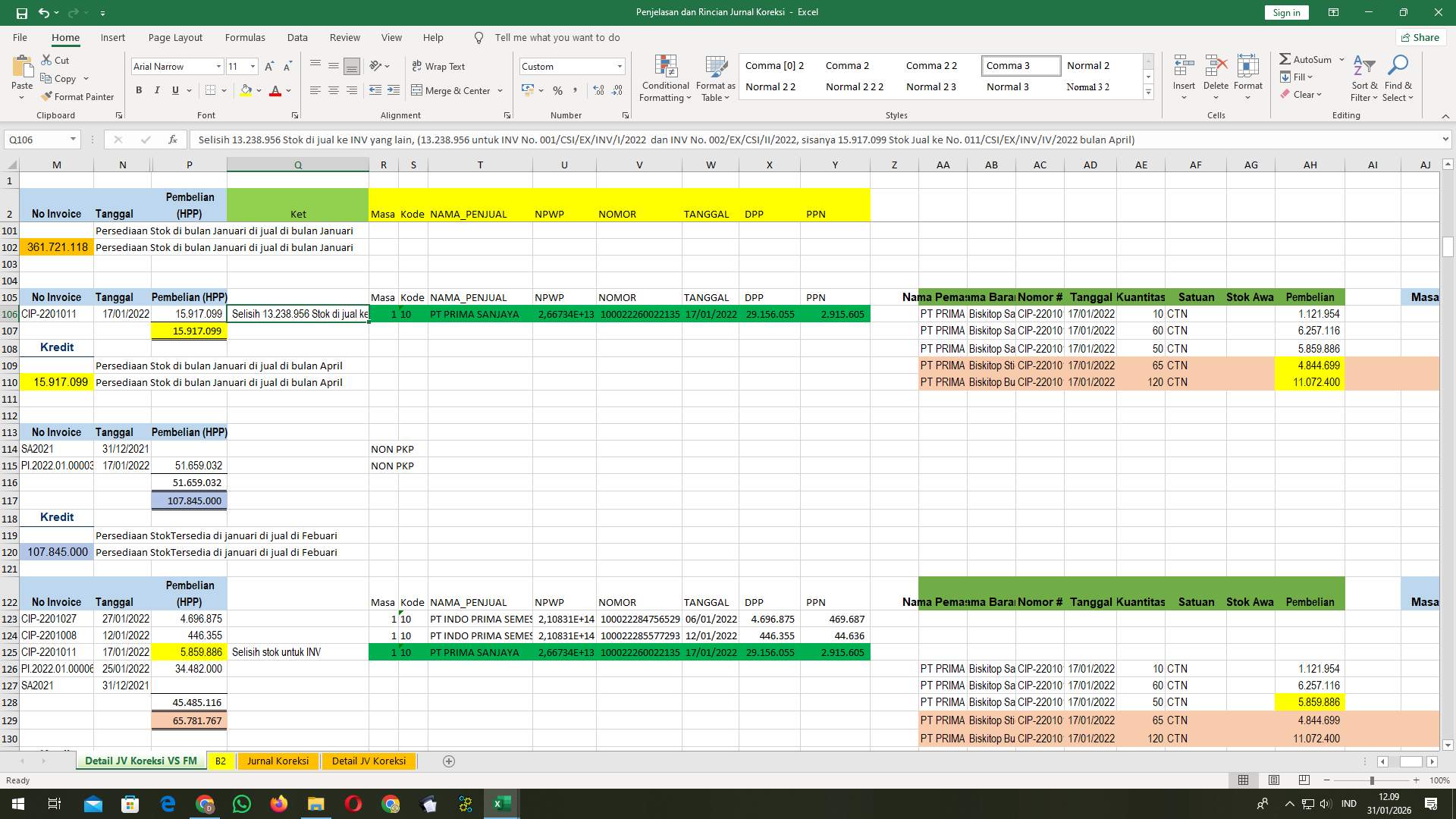Switch to the Formulas ribbon tab

[245, 37]
